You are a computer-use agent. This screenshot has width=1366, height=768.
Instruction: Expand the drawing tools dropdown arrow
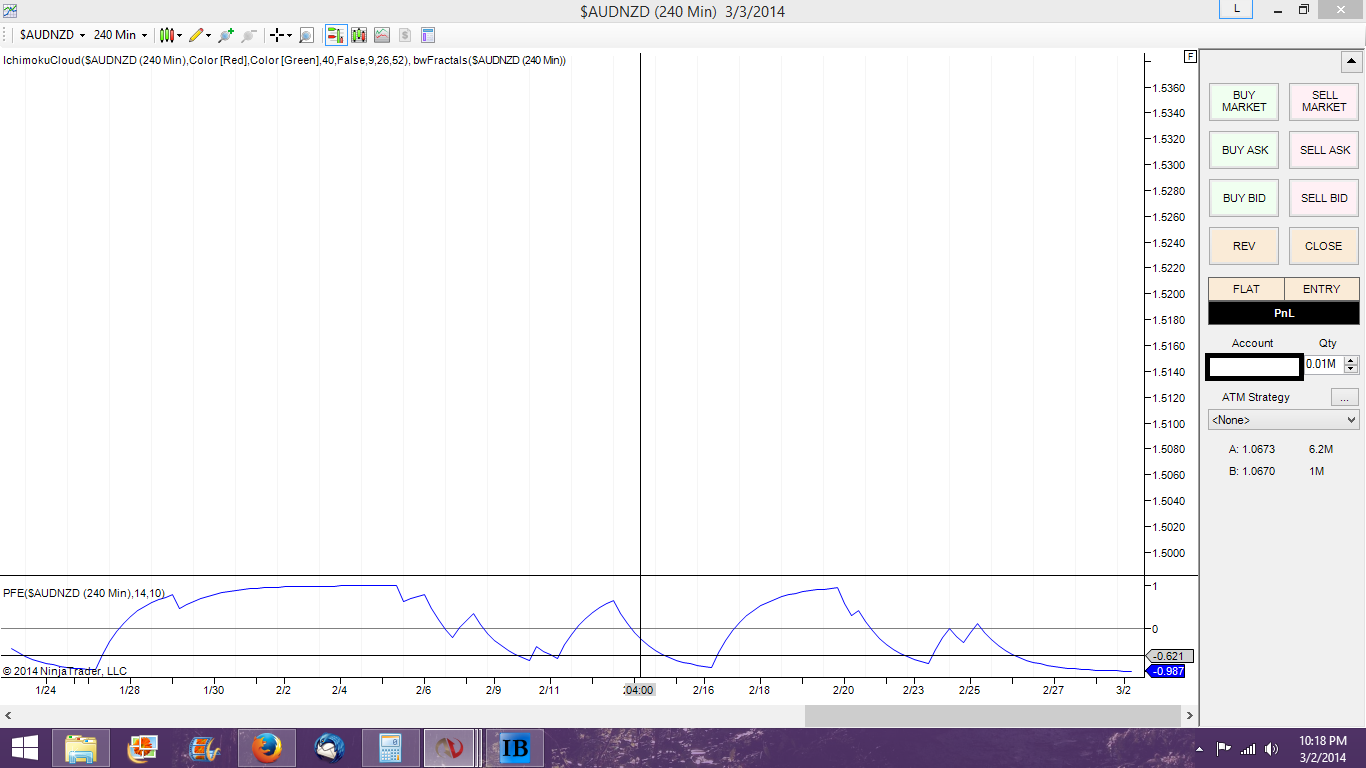[x=208, y=35]
